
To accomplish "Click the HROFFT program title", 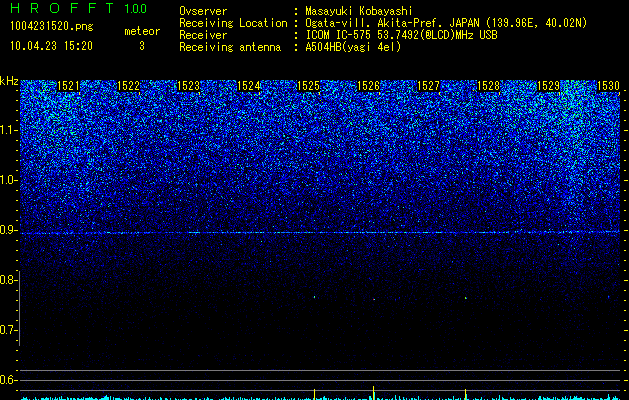I will pos(63,8).
